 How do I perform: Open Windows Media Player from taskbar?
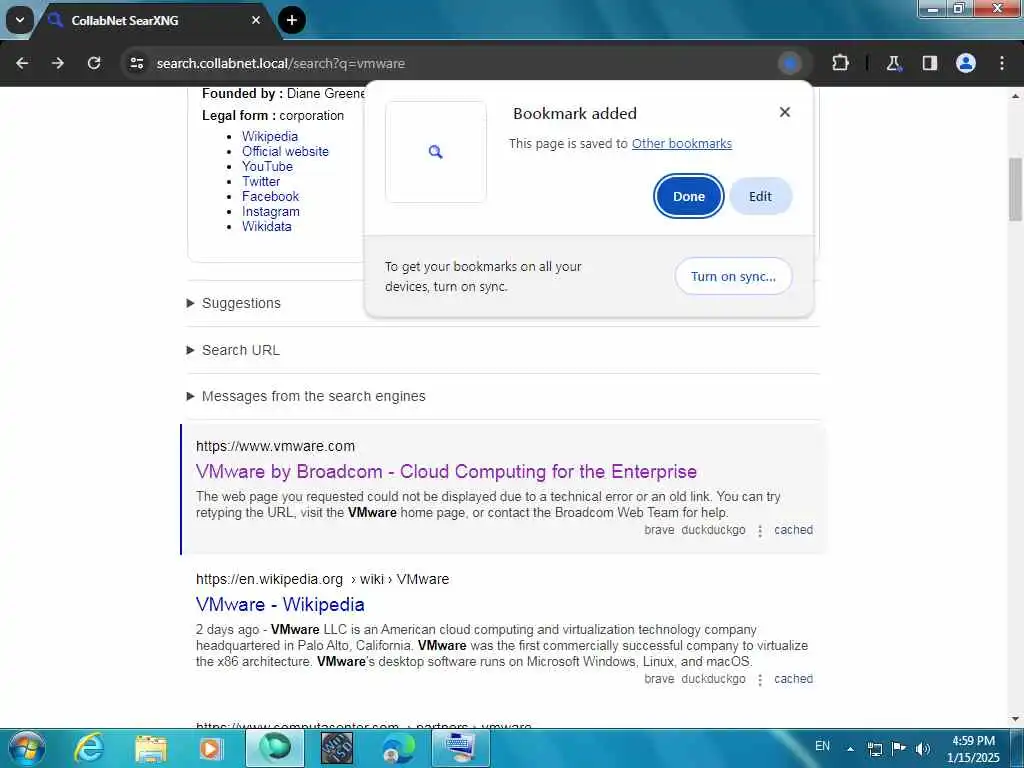(x=212, y=748)
